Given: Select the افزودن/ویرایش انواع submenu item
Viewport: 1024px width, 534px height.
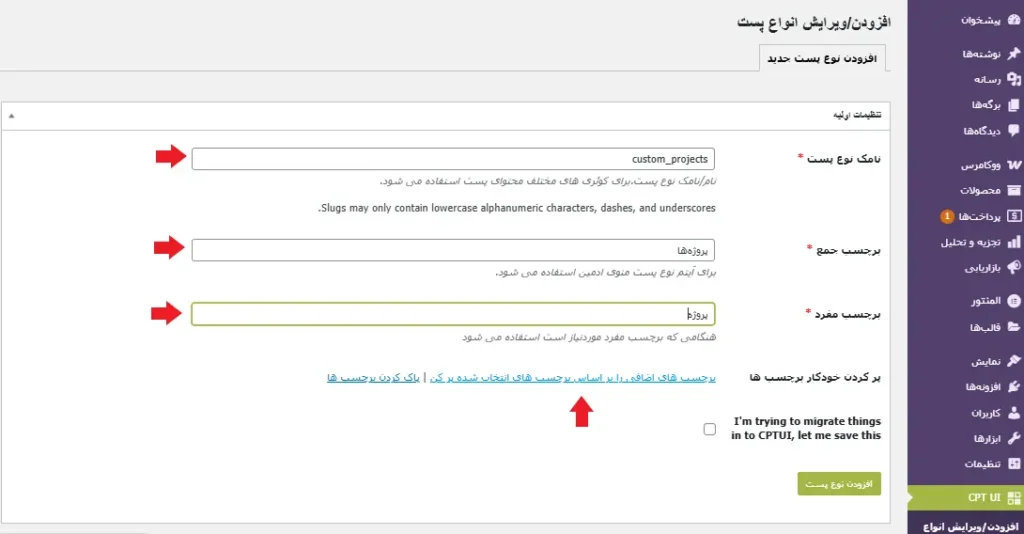Looking at the screenshot, I should (x=970, y=526).
